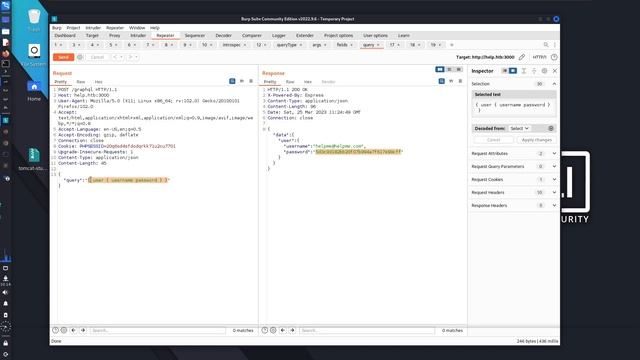Click the Cancel button next to Send
This screenshot has width=640, height=360.
point(97,57)
